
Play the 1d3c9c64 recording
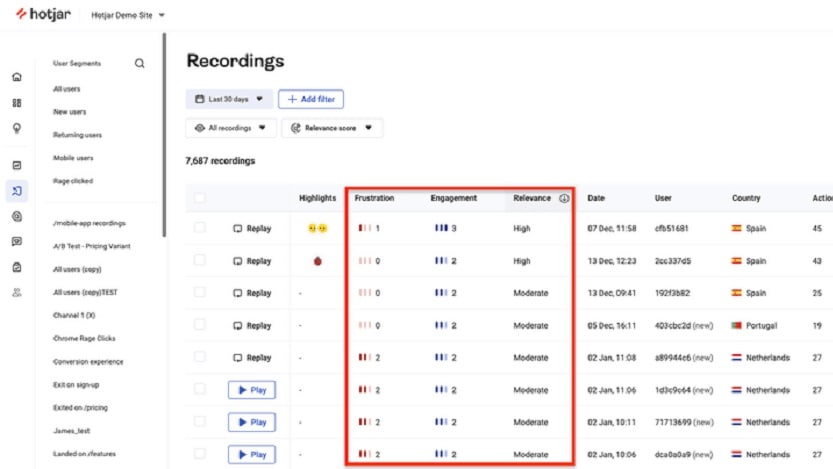[x=252, y=390]
